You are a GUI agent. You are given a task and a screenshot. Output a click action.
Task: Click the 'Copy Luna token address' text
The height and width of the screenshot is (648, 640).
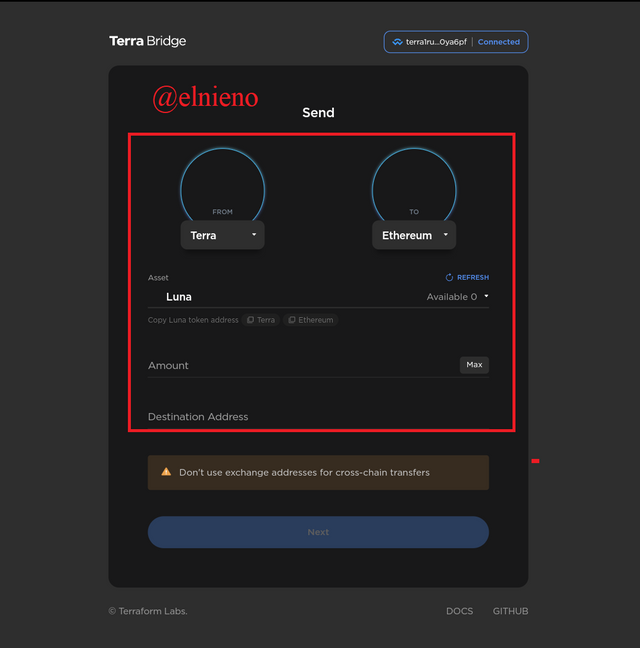tap(193, 320)
